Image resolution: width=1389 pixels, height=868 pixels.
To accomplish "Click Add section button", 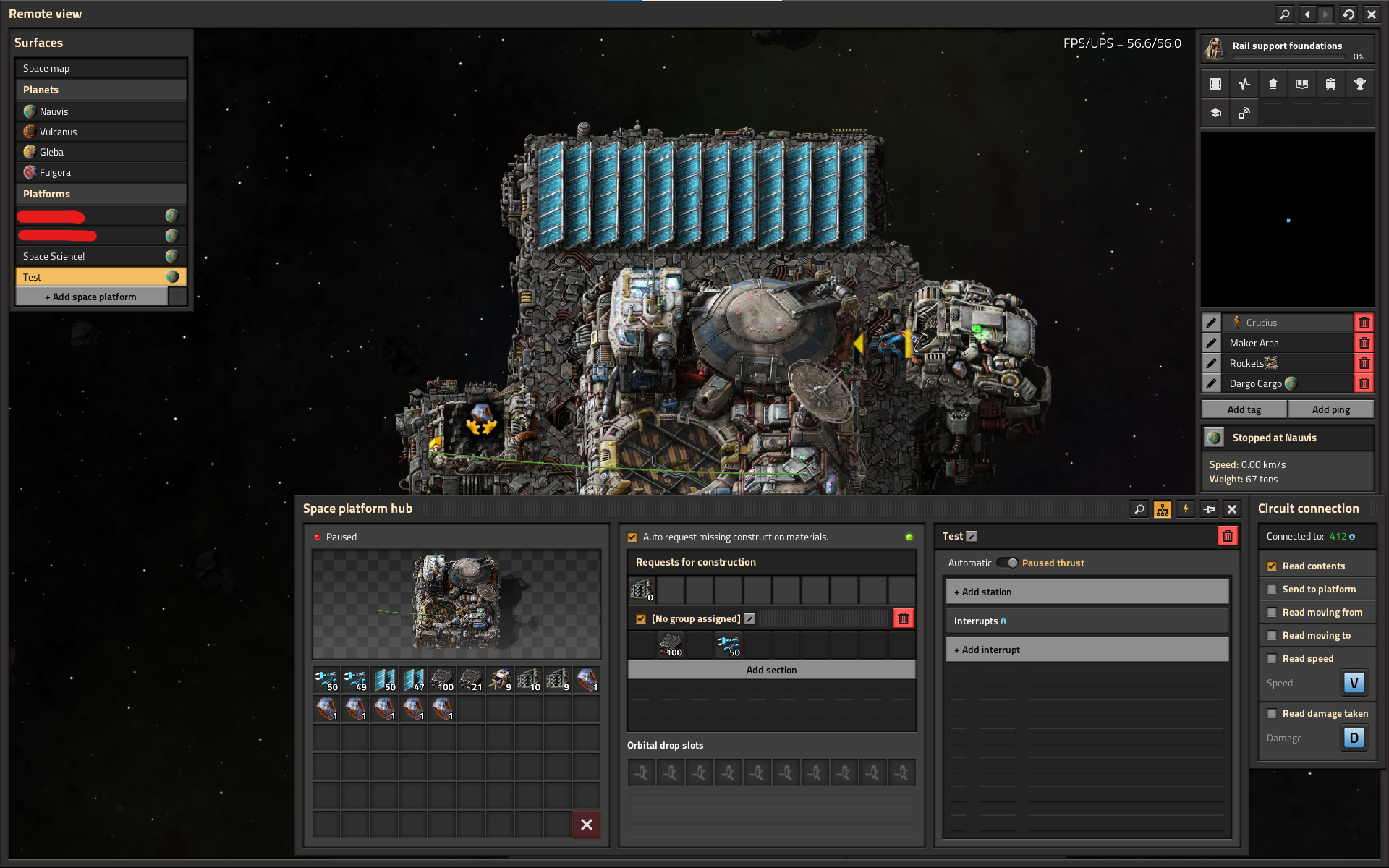I will (771, 670).
